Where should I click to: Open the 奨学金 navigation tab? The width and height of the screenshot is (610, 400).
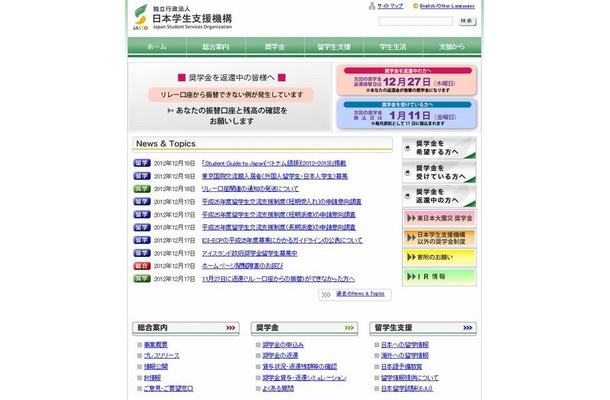click(275, 47)
